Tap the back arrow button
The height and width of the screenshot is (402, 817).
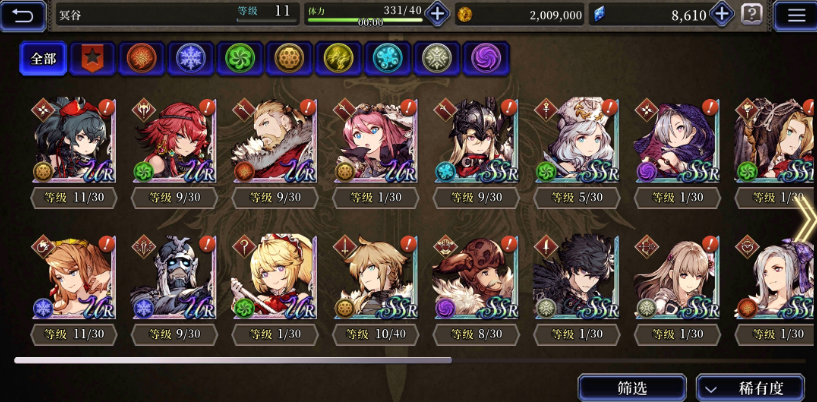[x=23, y=15]
